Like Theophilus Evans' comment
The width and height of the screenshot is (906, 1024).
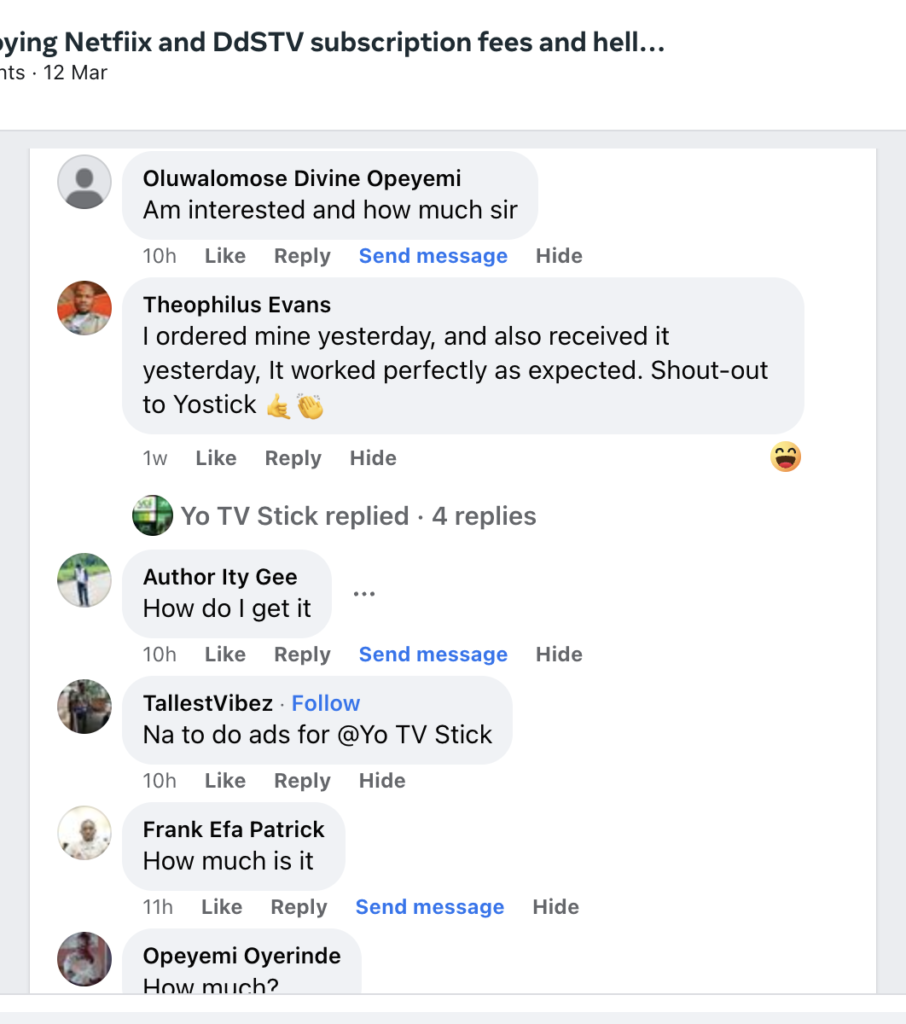(216, 458)
